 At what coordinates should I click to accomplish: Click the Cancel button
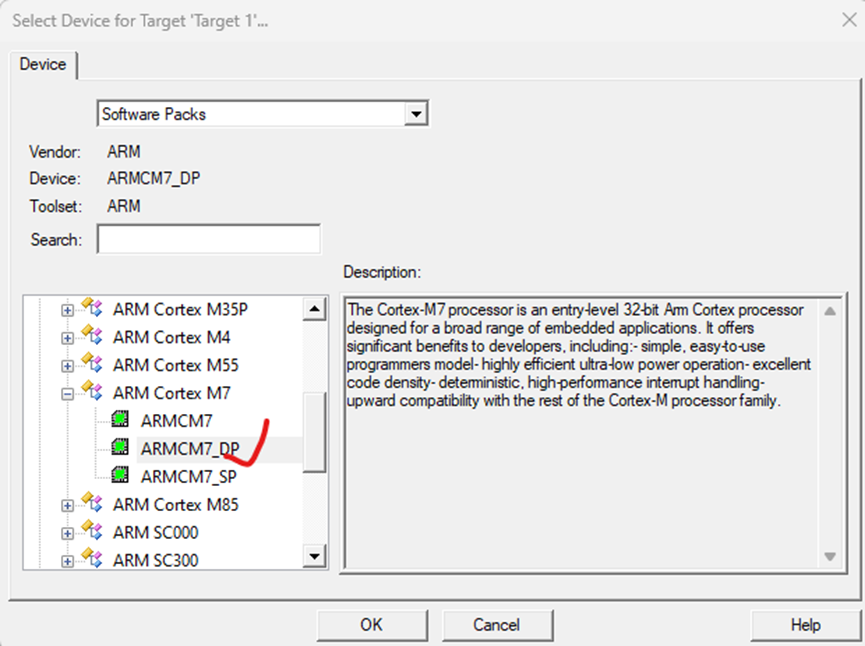coord(497,625)
